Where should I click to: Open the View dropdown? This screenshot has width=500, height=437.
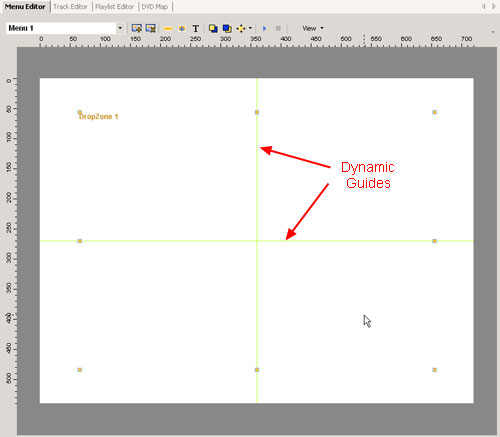tap(313, 28)
